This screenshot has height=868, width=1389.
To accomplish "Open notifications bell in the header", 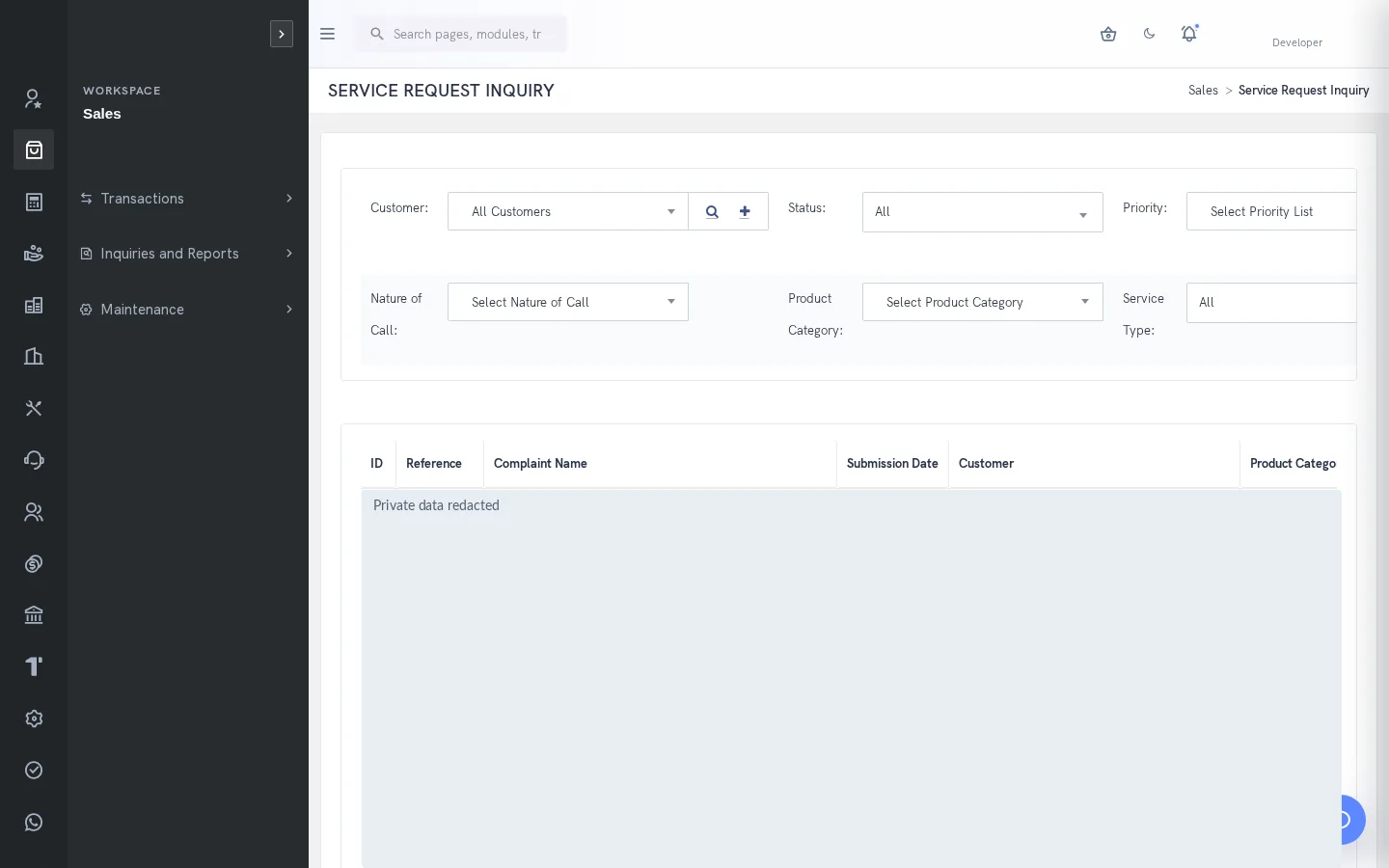I will [x=1189, y=34].
